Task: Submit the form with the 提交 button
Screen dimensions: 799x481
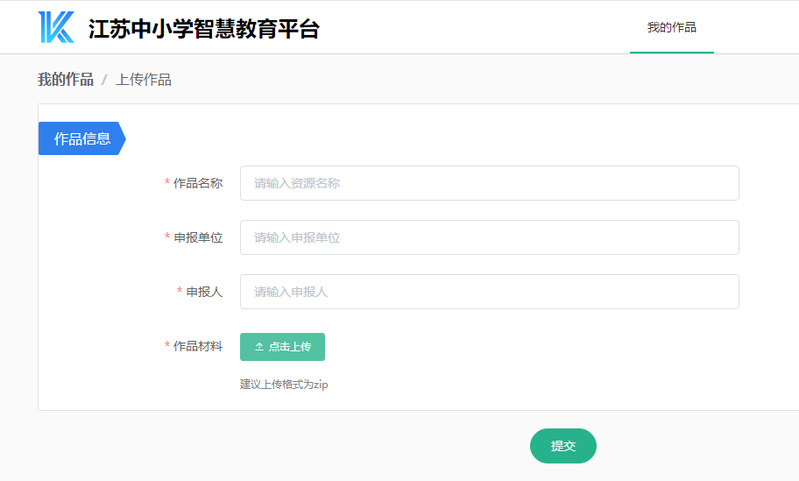Action: (x=563, y=446)
